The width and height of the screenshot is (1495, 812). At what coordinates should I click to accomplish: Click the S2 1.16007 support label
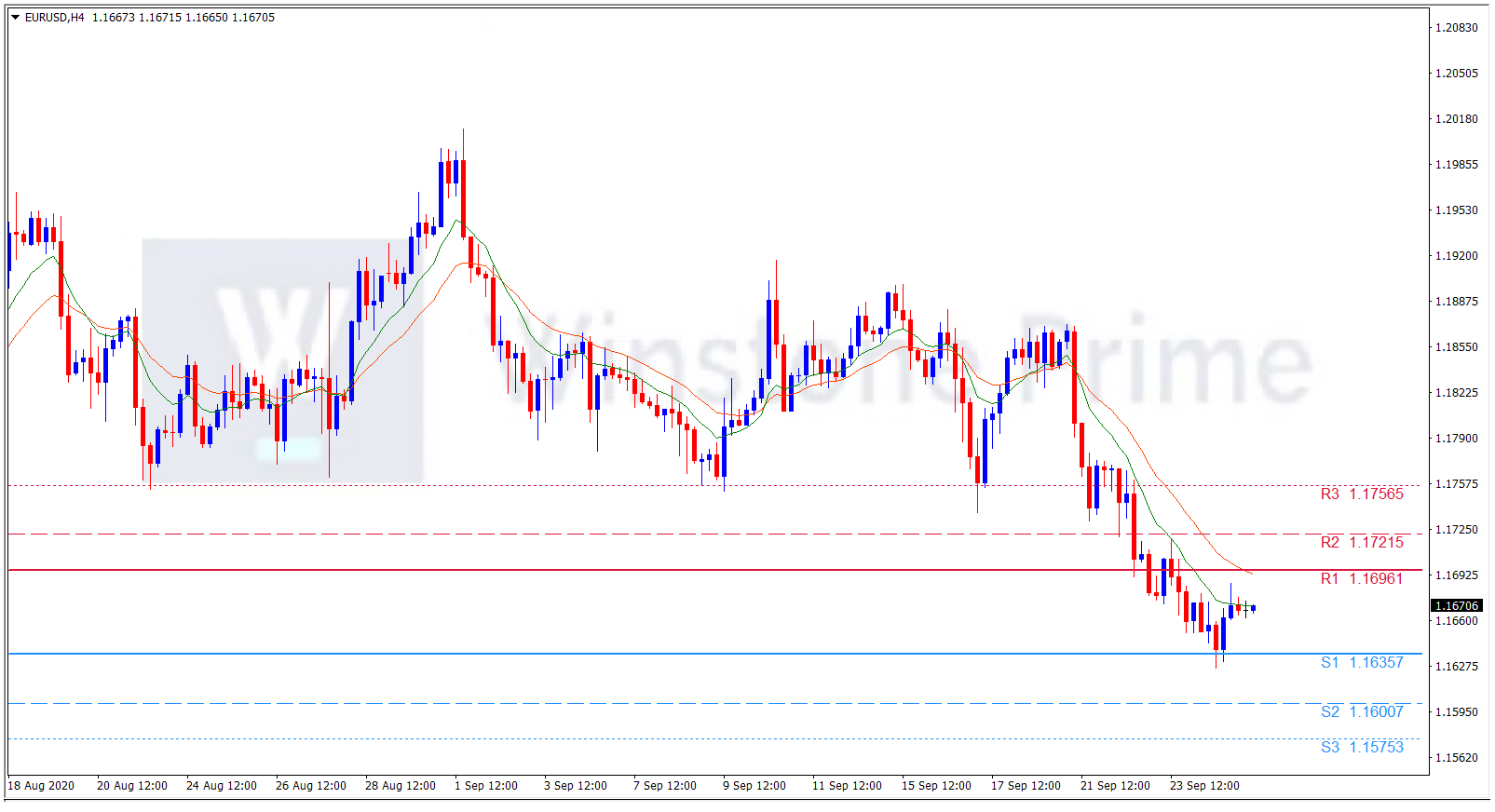click(1361, 711)
